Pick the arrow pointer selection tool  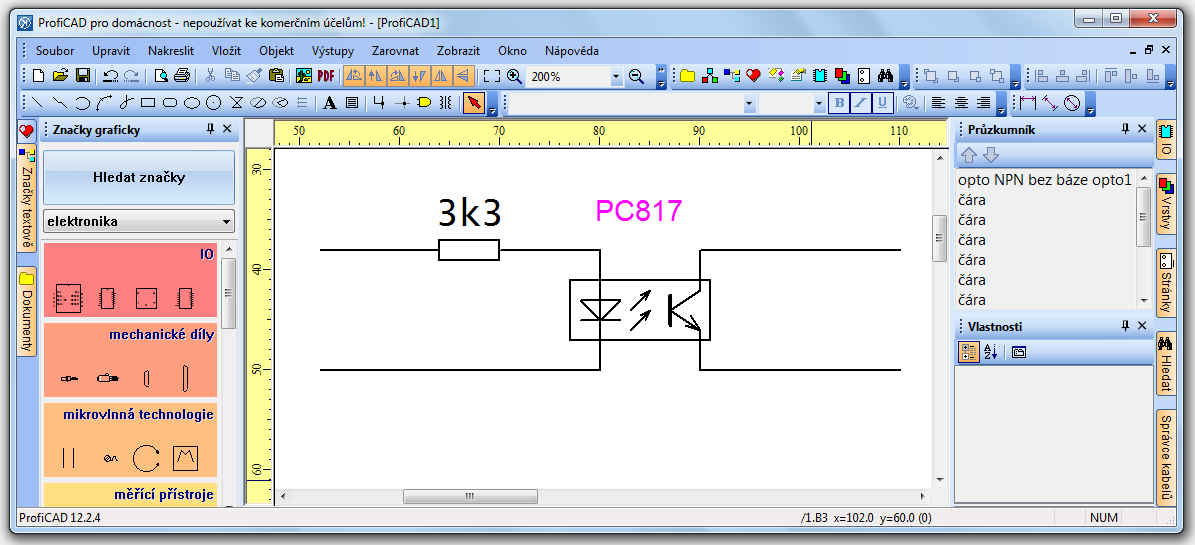[x=474, y=102]
